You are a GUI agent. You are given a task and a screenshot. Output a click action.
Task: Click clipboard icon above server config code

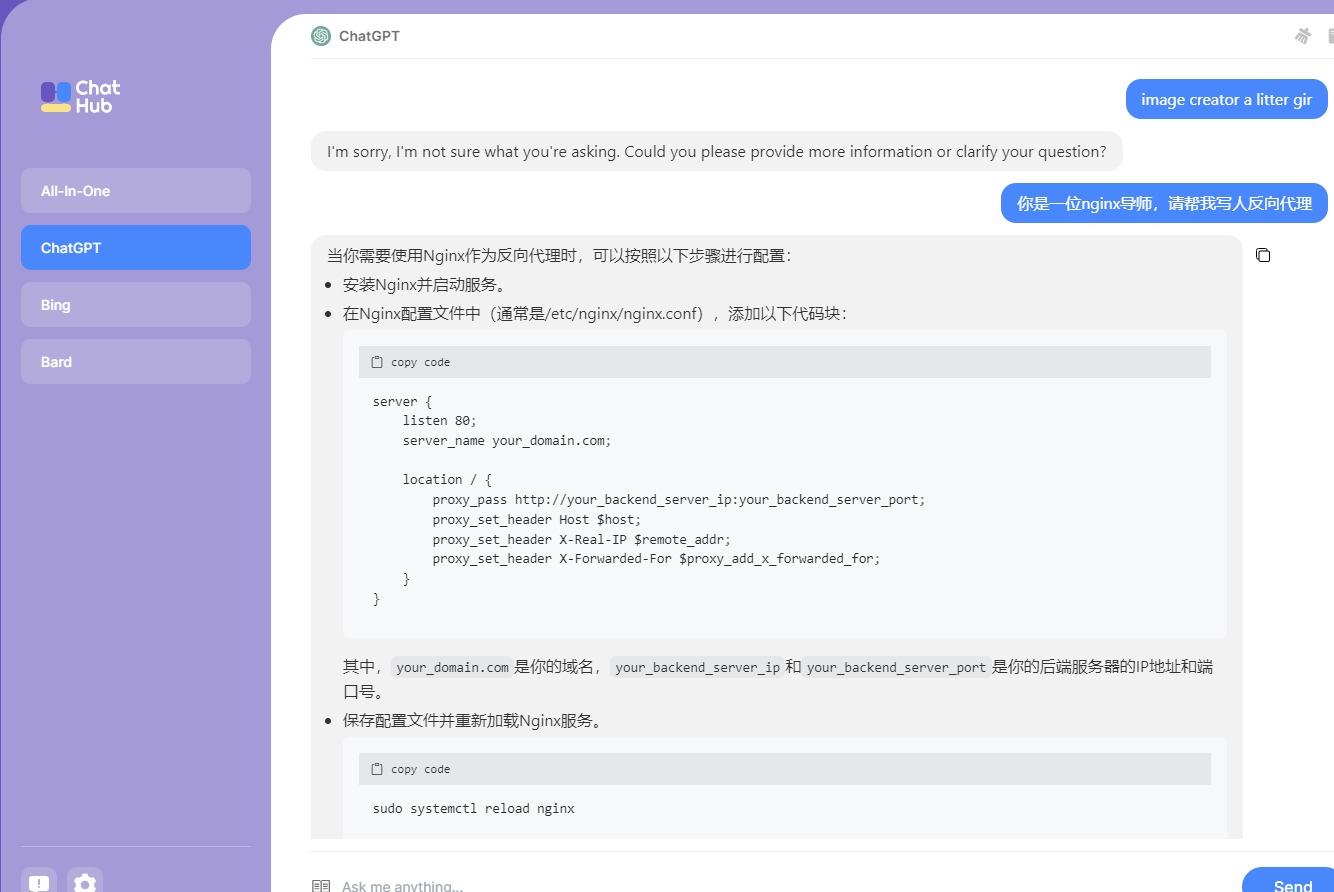point(377,362)
